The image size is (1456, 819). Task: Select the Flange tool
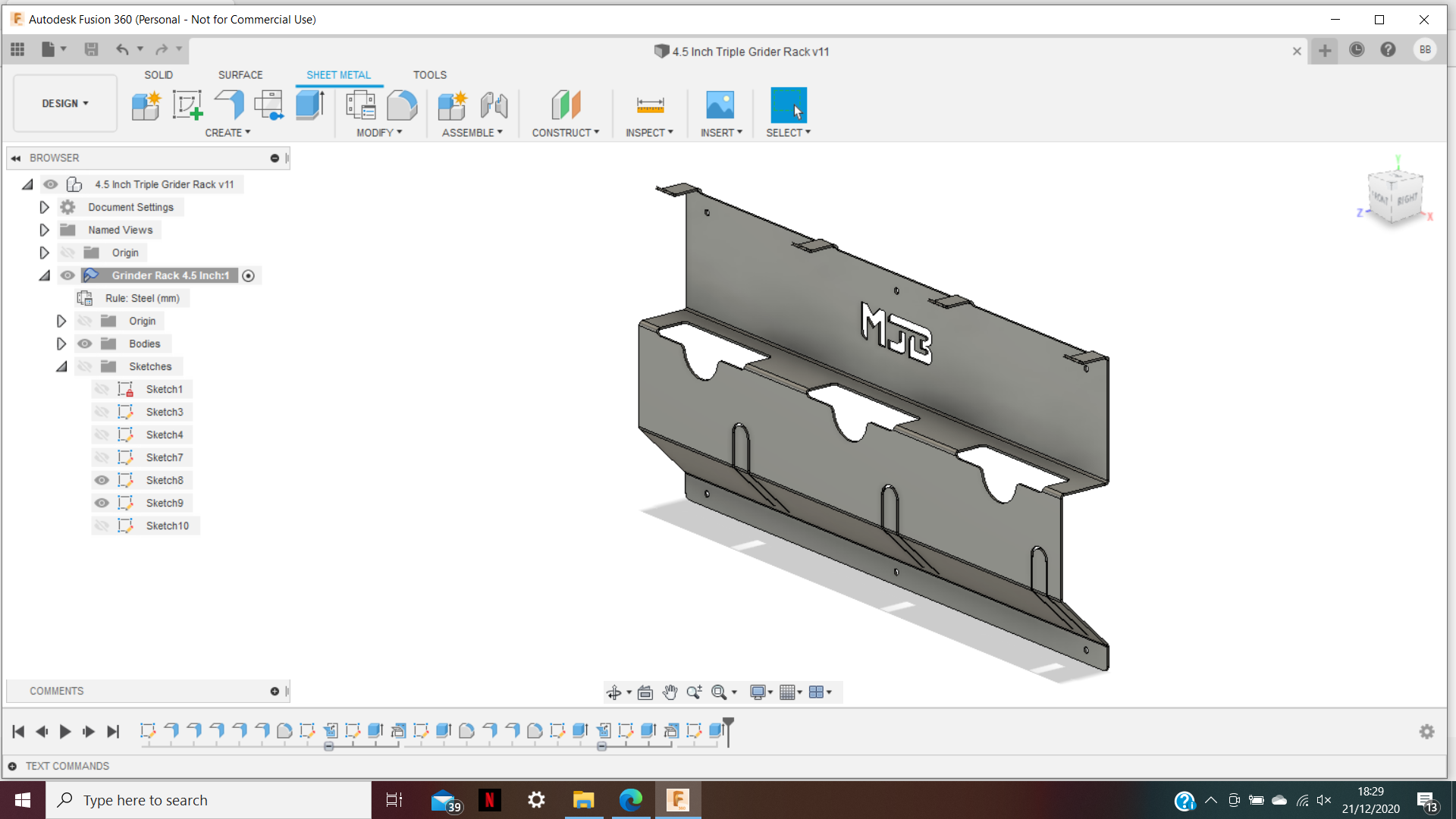coord(229,105)
